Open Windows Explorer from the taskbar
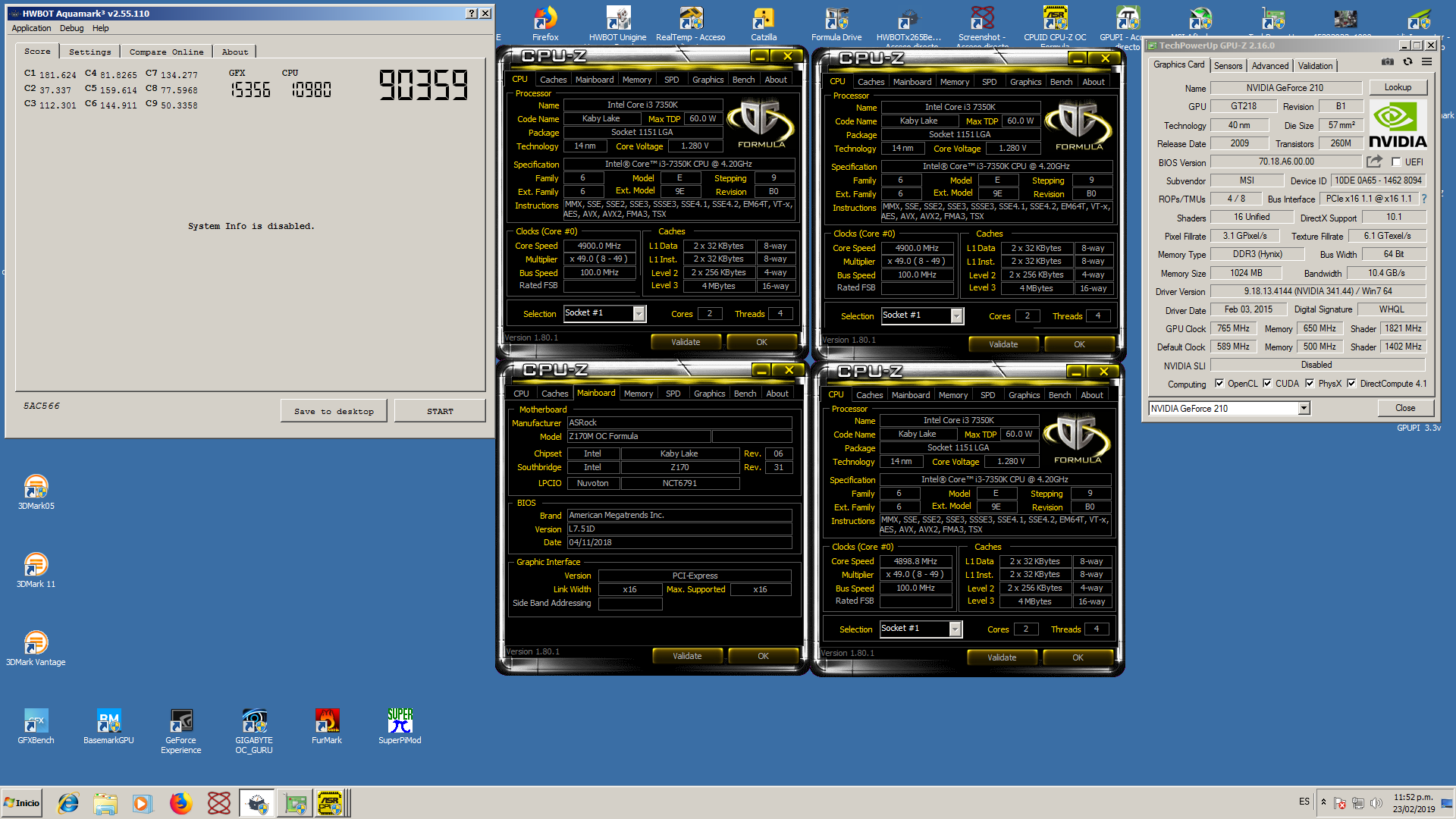Viewport: 1456px width, 819px height. pyautogui.click(x=105, y=803)
